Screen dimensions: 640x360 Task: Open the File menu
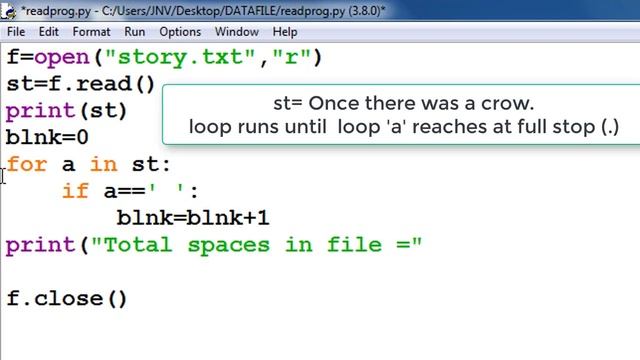[16, 32]
